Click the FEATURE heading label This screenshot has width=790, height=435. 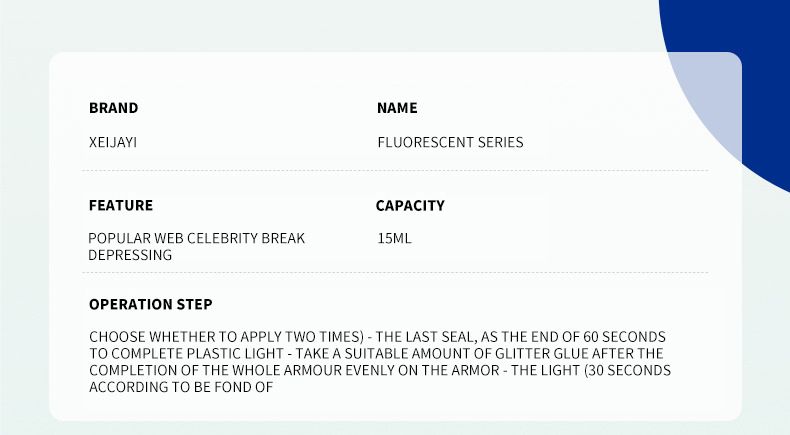121,205
